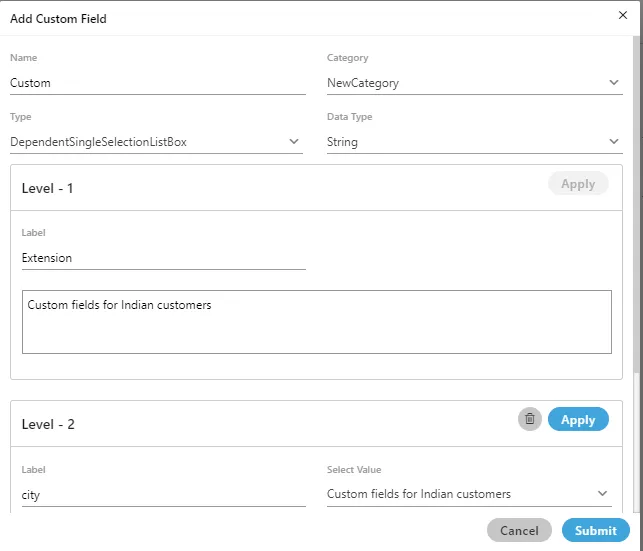Open the Data Type dropdown set to String
Screen dimensions: 643x551
pos(474,142)
